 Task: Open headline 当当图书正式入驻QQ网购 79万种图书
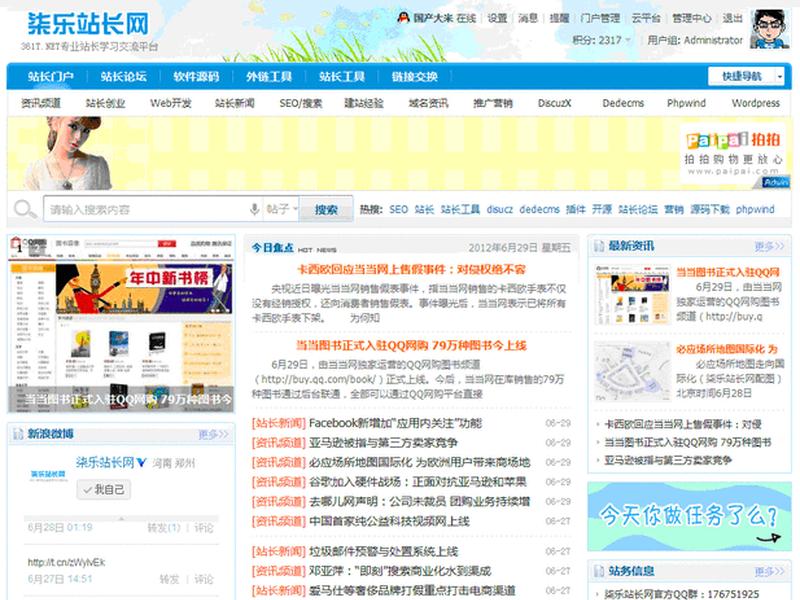(411, 345)
